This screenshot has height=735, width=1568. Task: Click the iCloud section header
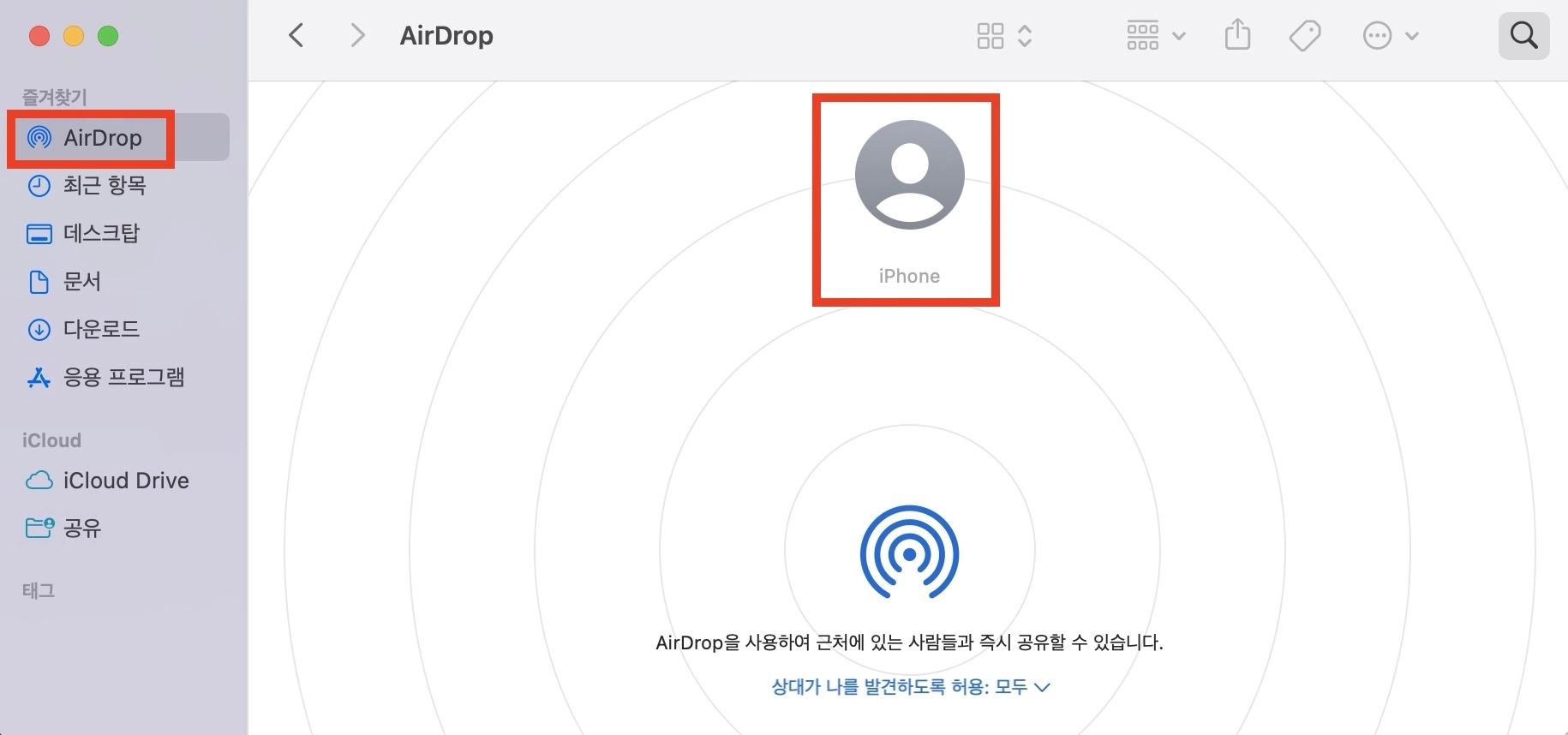coord(51,440)
